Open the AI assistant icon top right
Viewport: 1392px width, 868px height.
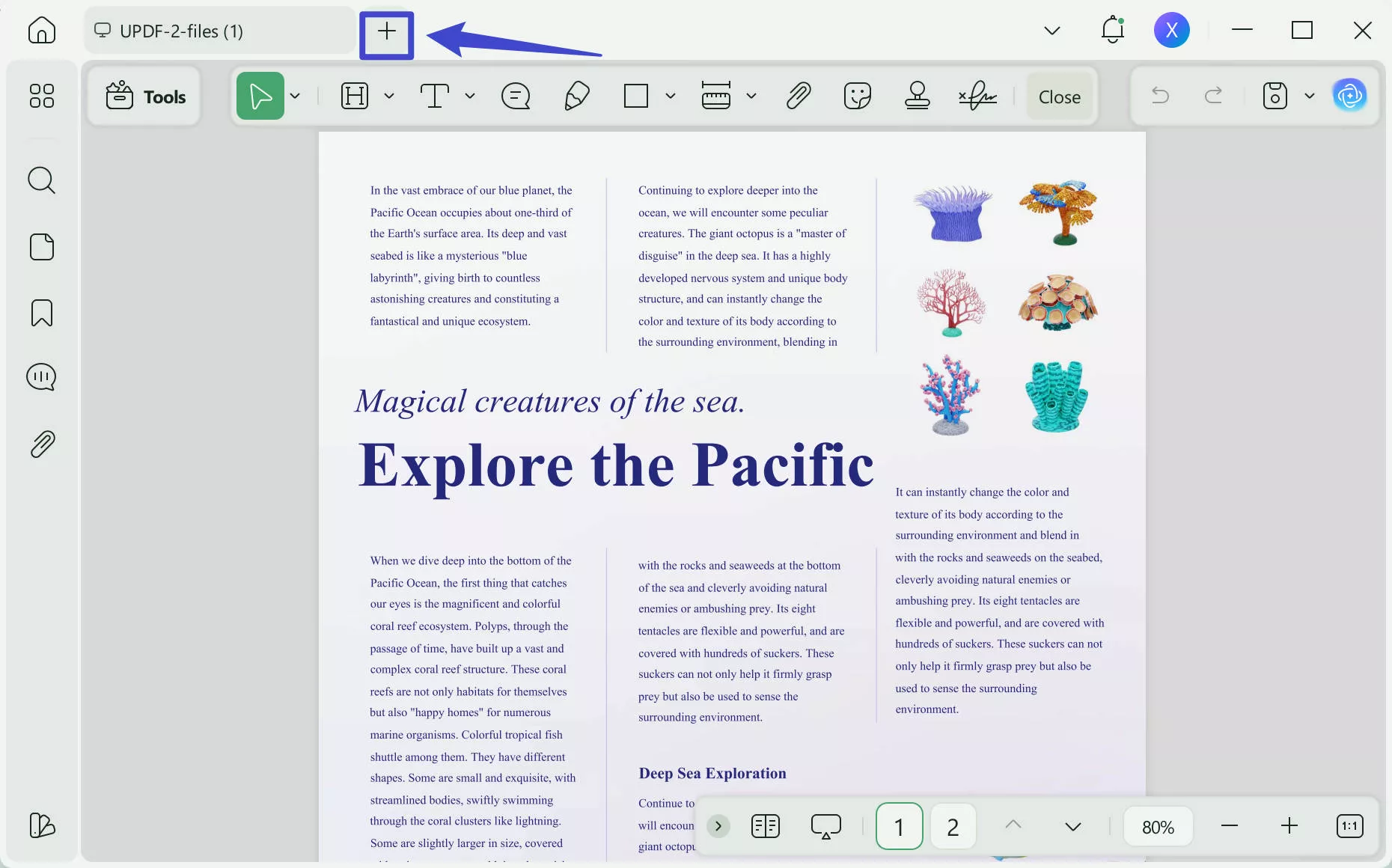point(1351,96)
